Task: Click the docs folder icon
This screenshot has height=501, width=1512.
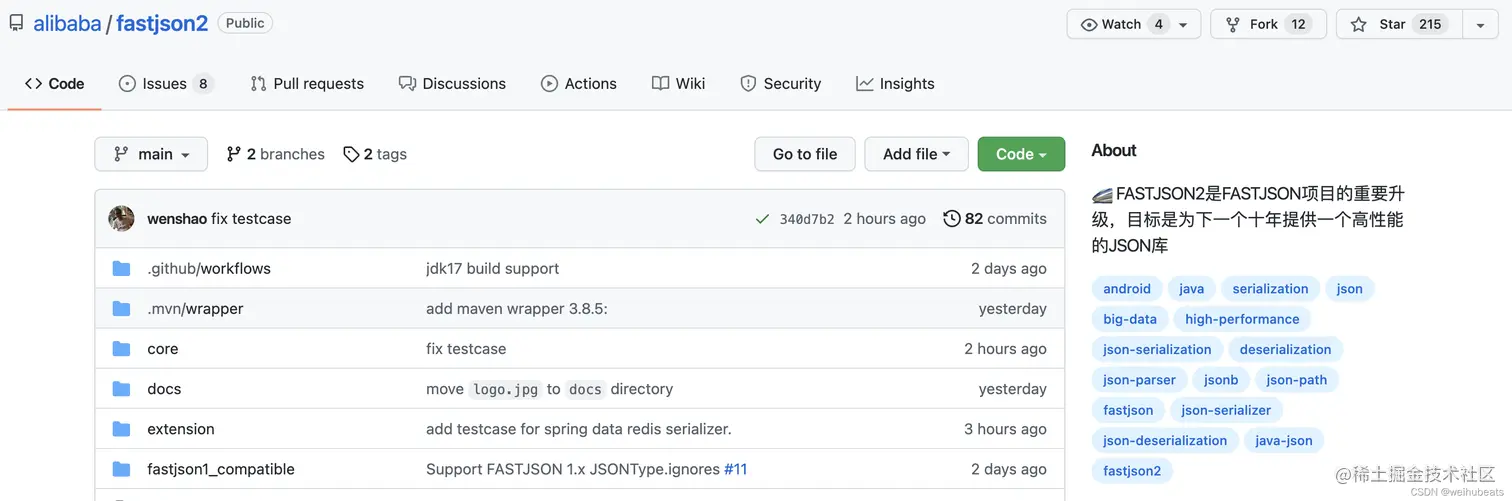Action: [x=122, y=389]
